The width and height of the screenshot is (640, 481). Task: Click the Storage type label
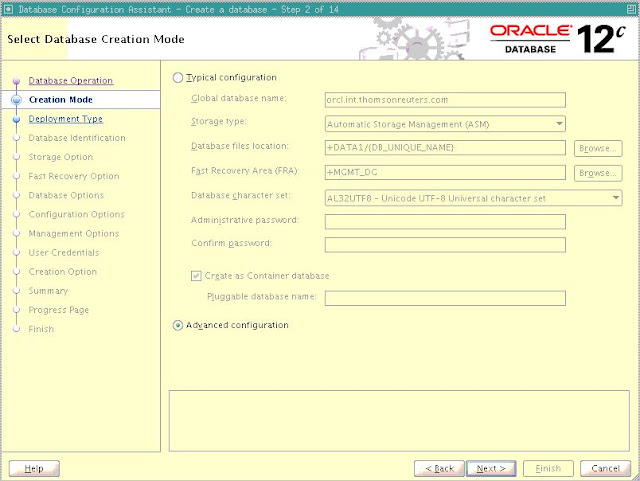click(219, 122)
